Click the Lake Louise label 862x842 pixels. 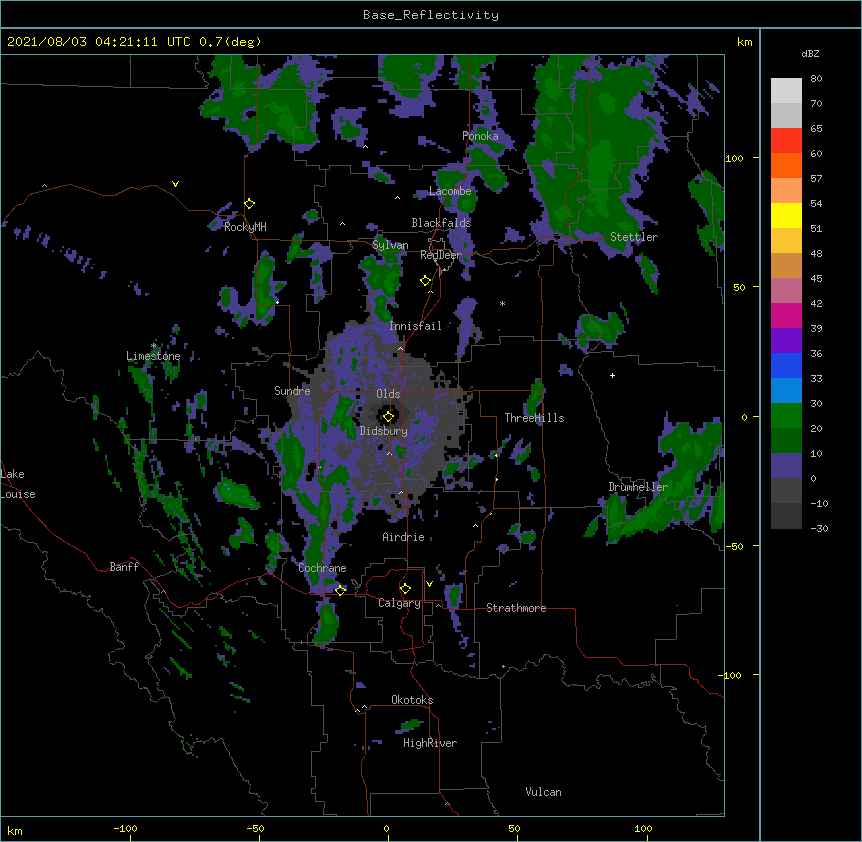tap(18, 484)
